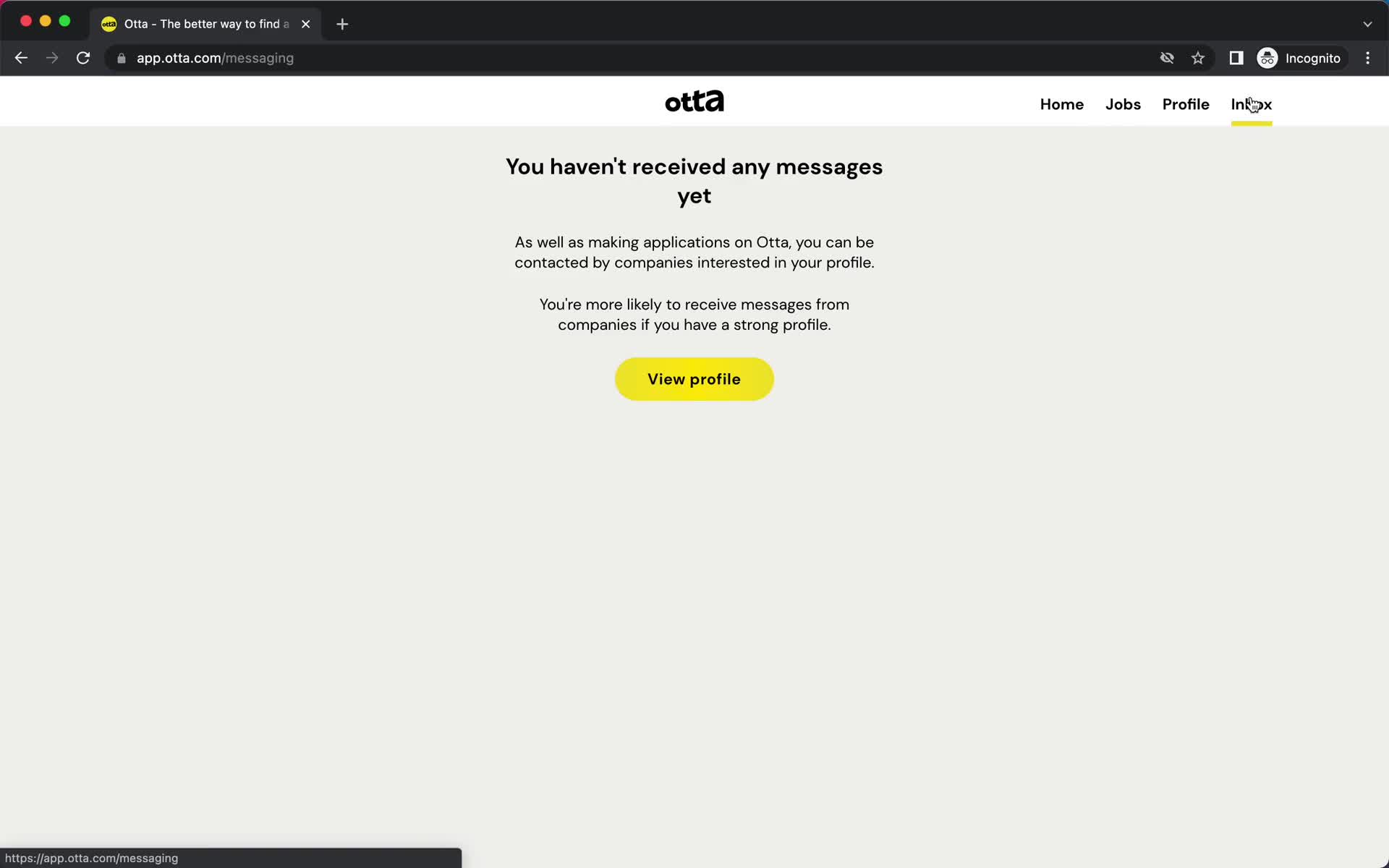
Task: Click the View profile yellow button
Action: pyautogui.click(x=694, y=379)
